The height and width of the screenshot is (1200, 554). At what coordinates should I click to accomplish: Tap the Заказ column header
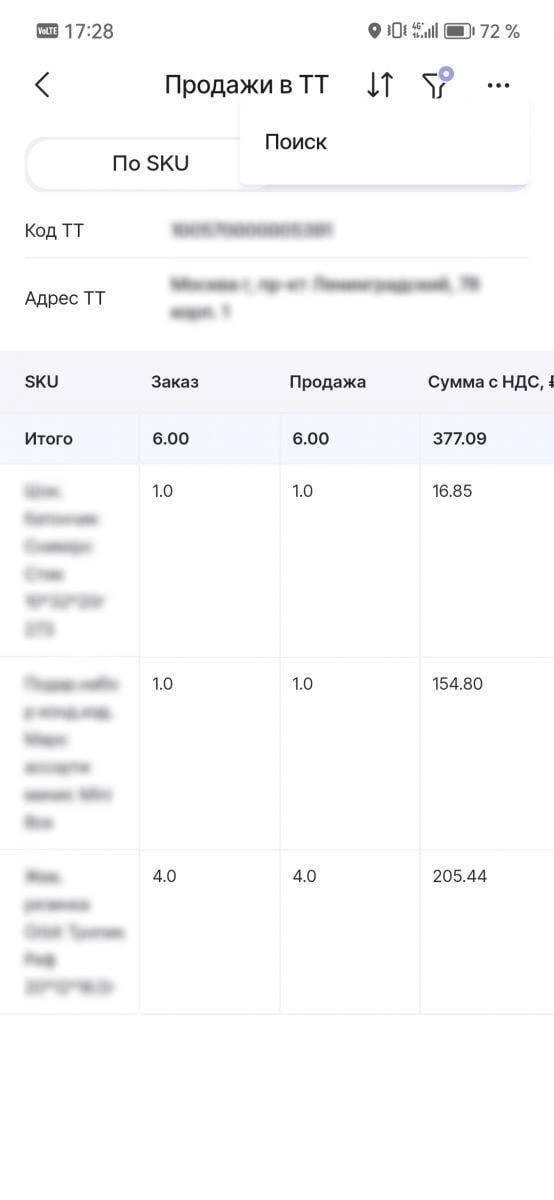(175, 382)
